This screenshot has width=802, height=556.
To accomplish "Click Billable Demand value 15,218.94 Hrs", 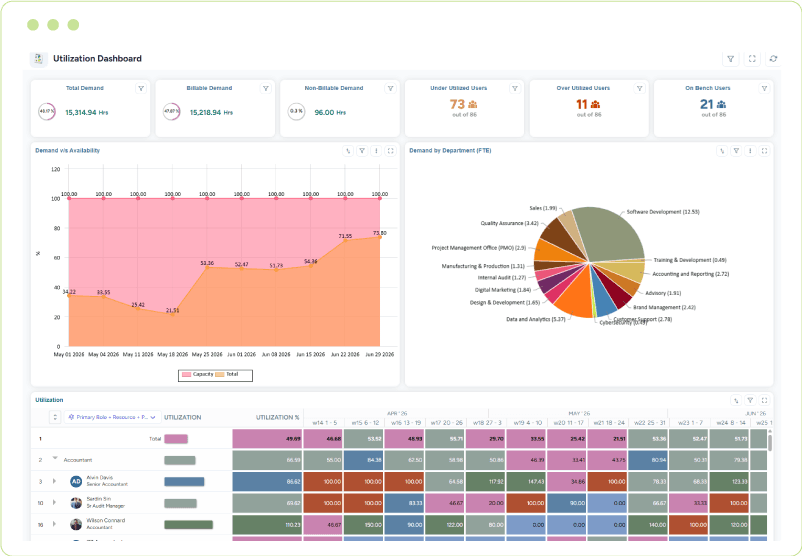I will tap(211, 113).
